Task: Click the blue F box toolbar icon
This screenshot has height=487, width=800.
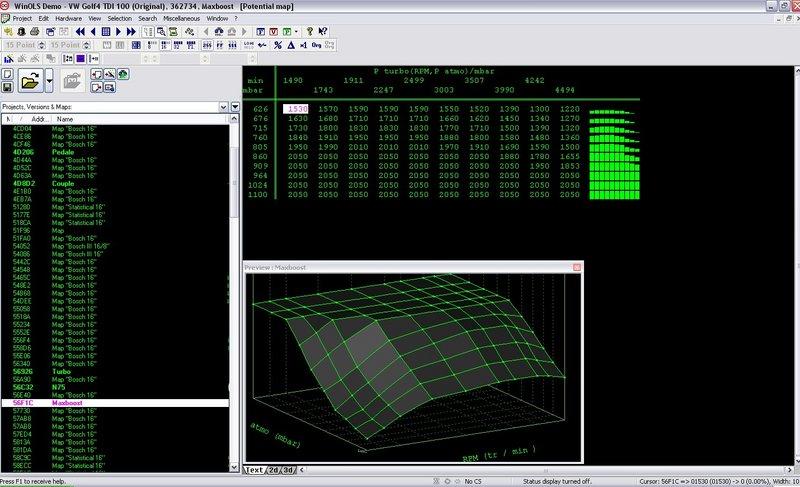Action: [x=261, y=32]
